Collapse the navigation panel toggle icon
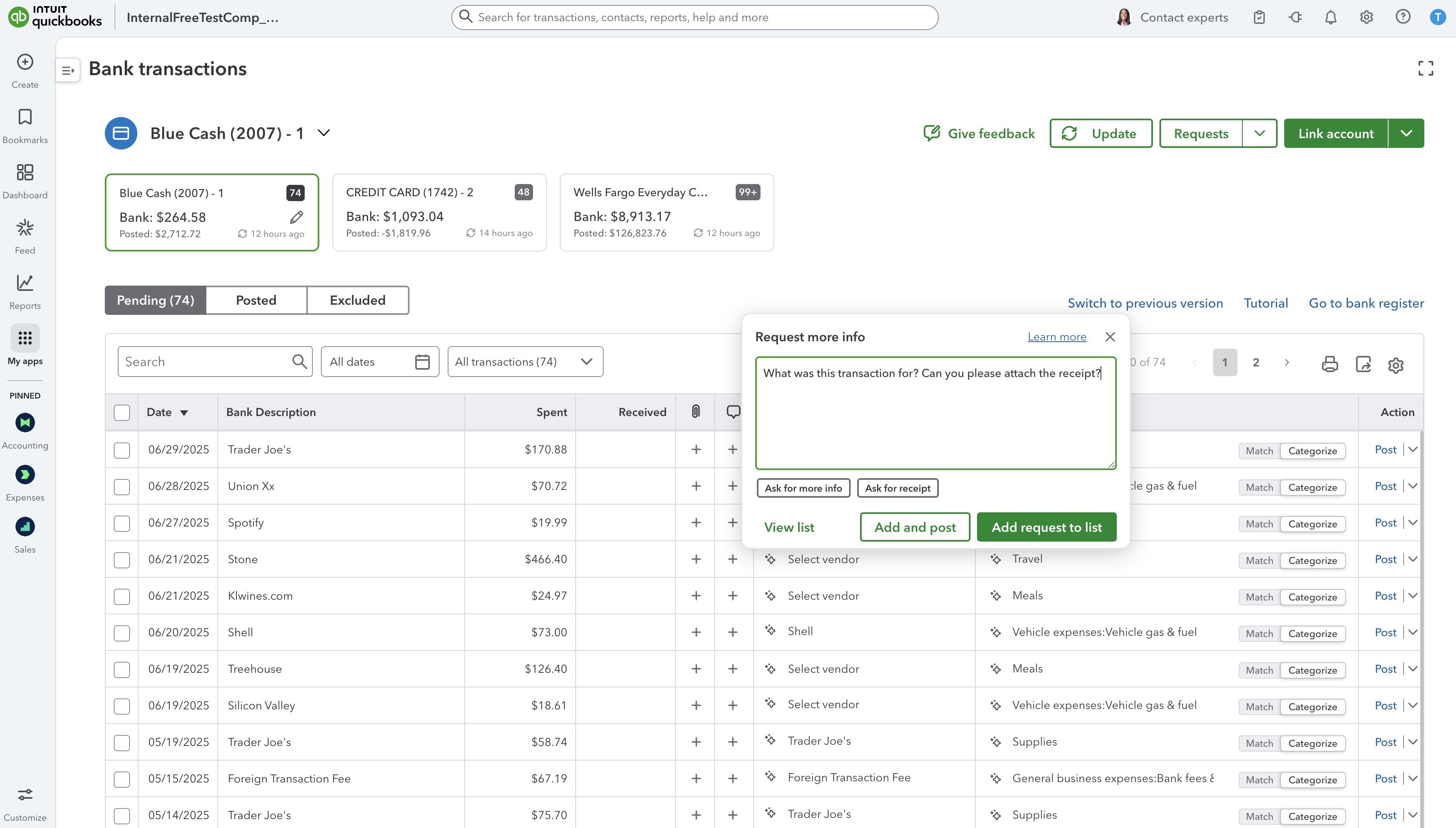 68,71
